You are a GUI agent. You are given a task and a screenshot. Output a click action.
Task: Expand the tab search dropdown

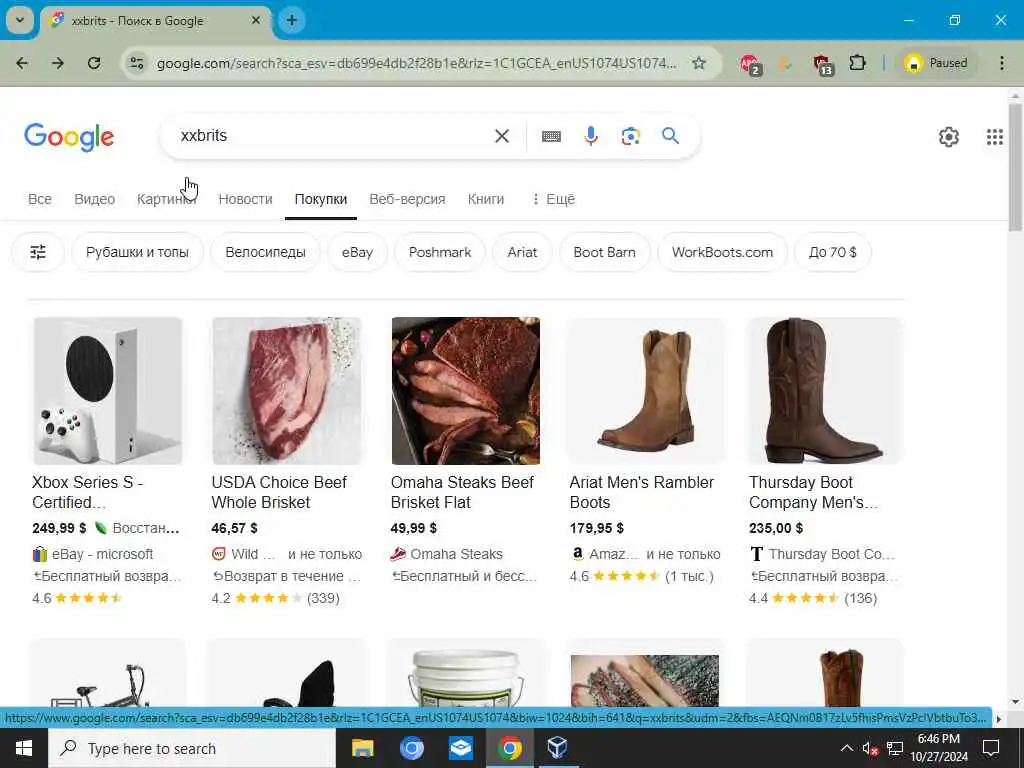(x=20, y=20)
